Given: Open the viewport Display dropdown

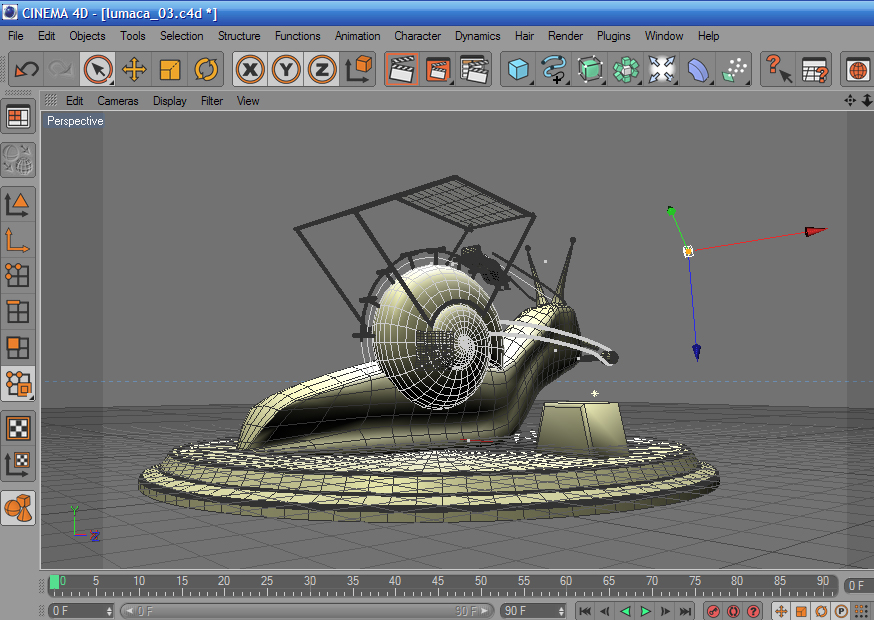Looking at the screenshot, I should 170,101.
